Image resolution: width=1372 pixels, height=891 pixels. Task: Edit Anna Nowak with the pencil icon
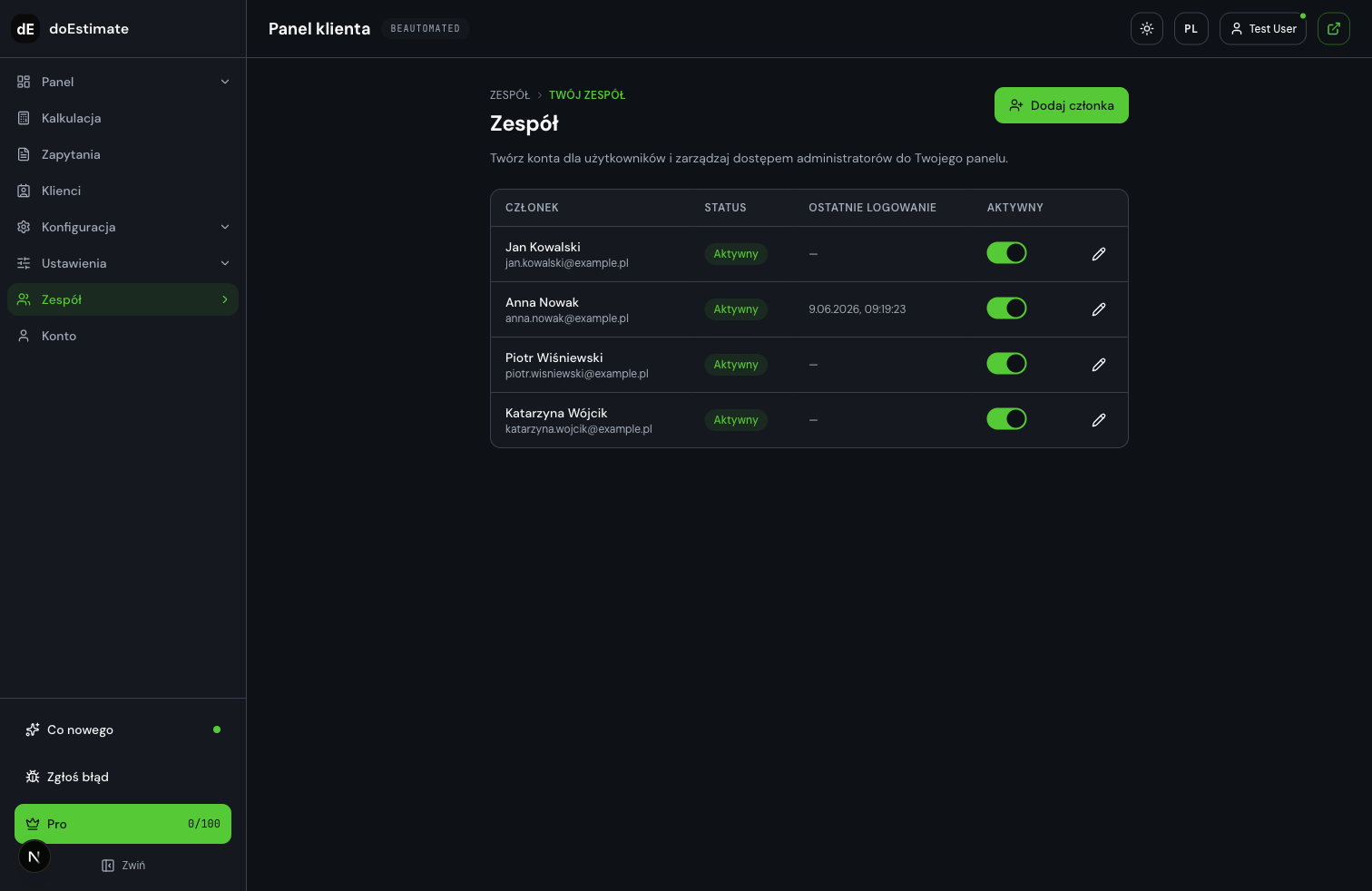tap(1099, 309)
